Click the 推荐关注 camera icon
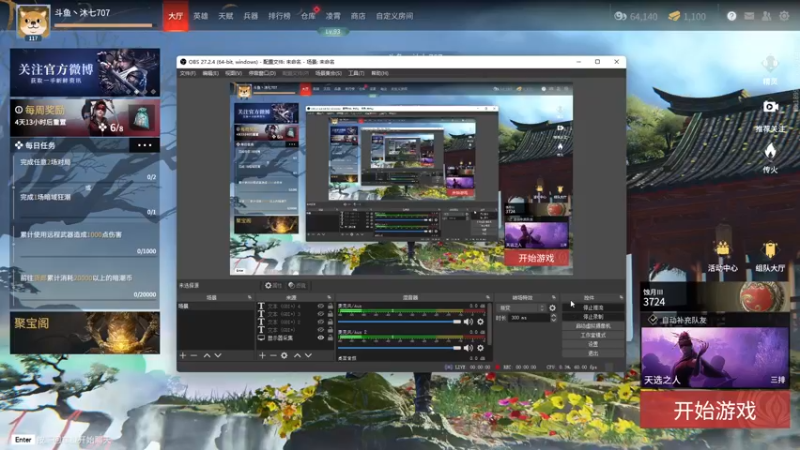 (x=770, y=107)
